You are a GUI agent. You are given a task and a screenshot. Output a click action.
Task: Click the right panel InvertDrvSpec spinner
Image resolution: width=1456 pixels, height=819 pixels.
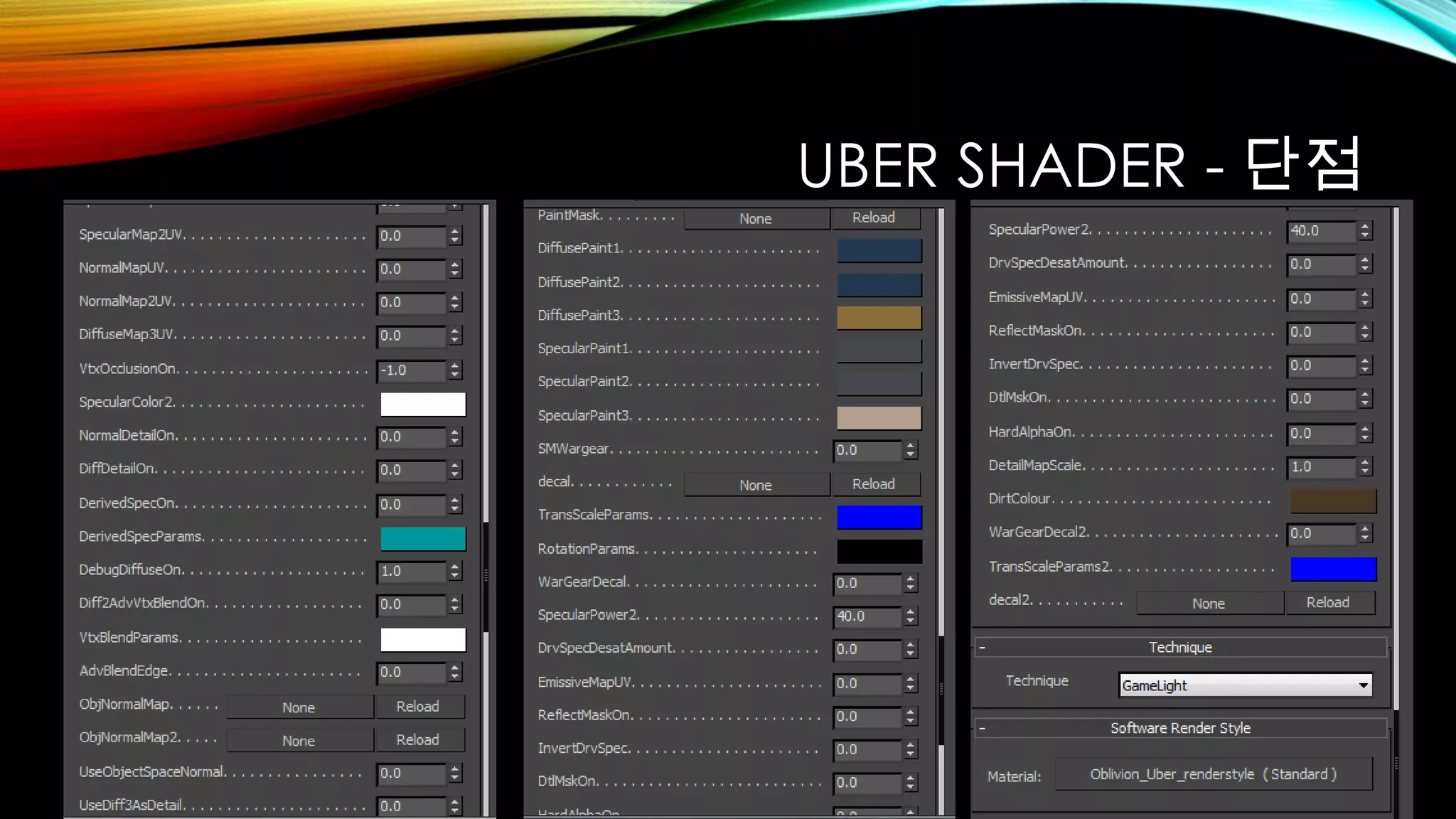point(1365,366)
